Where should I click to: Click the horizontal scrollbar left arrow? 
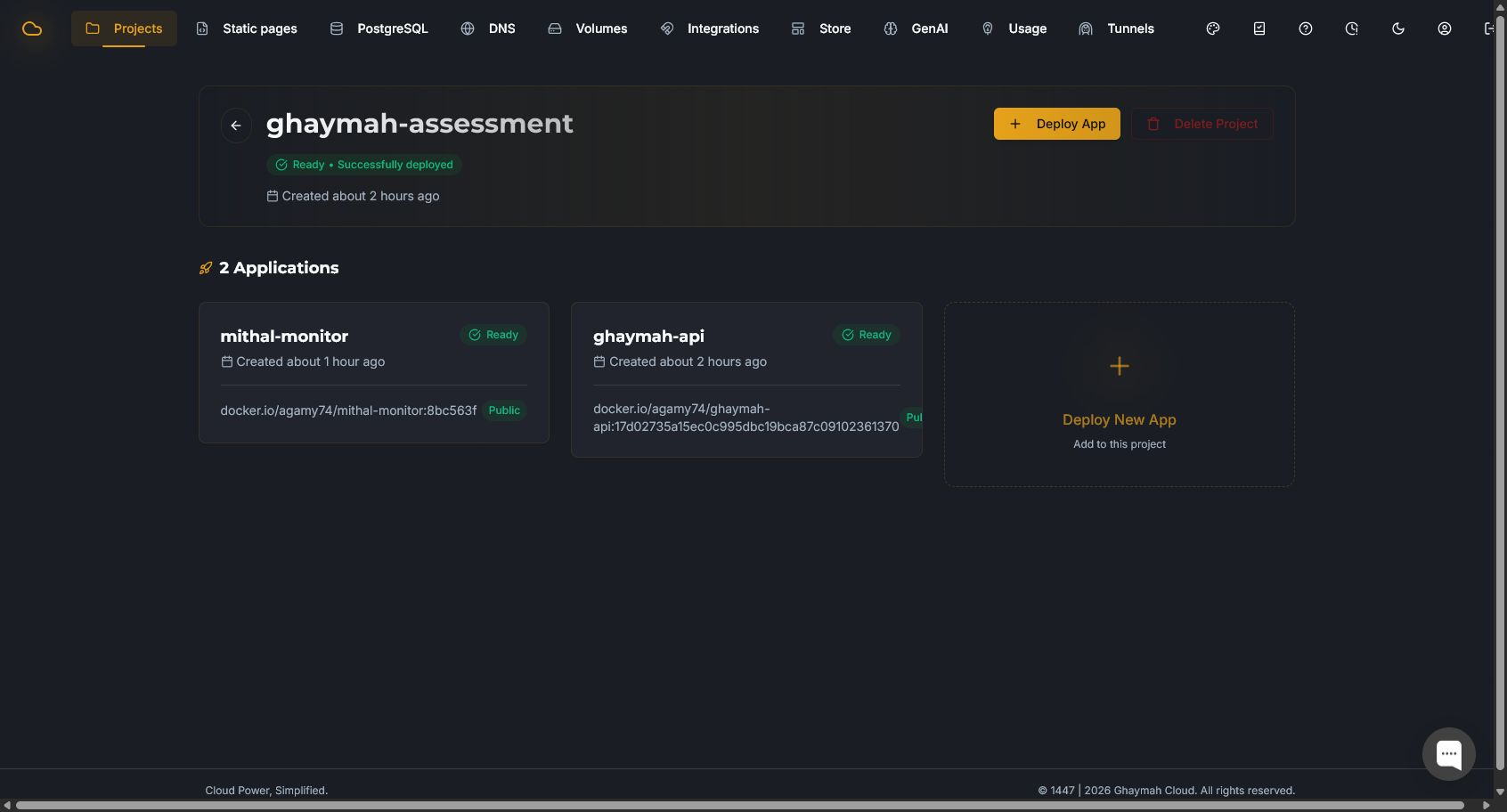click(x=7, y=806)
